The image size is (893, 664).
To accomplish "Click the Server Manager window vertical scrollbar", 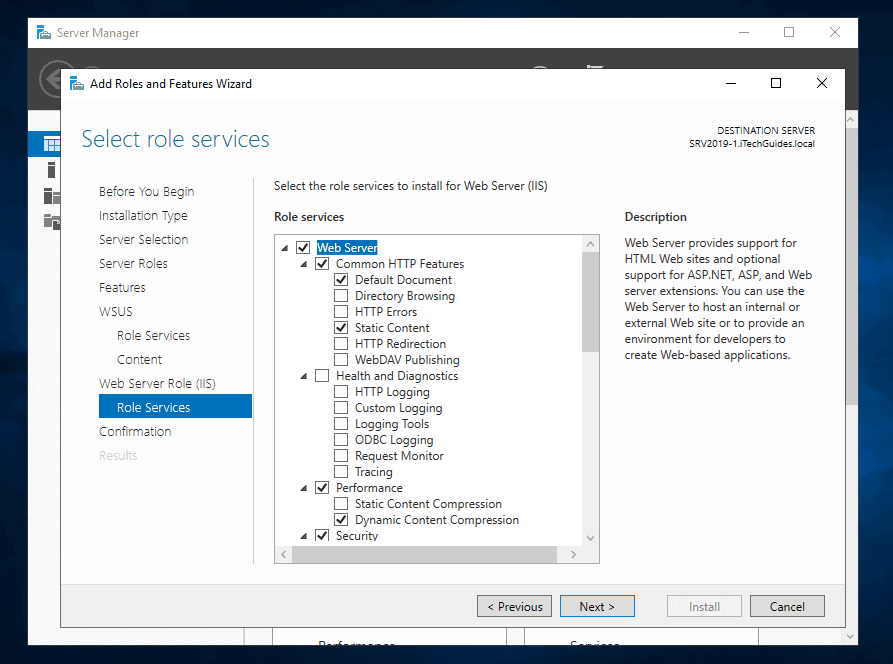I will pyautogui.click(x=851, y=267).
